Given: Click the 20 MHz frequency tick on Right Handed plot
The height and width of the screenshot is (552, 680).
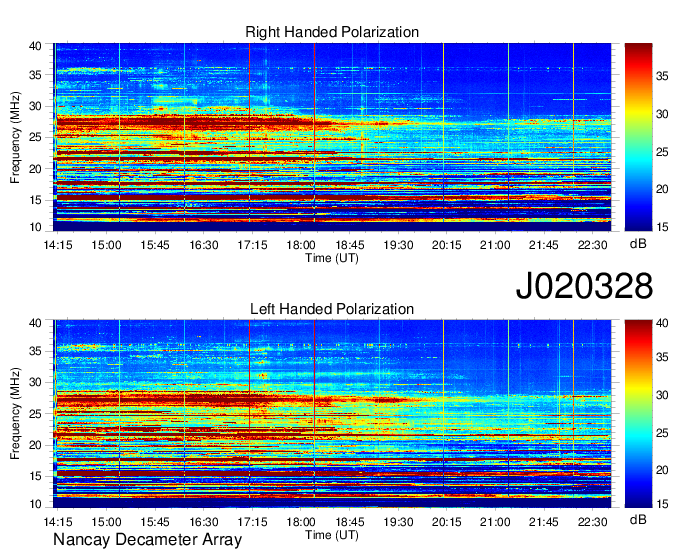Looking at the screenshot, I should (x=35, y=169).
